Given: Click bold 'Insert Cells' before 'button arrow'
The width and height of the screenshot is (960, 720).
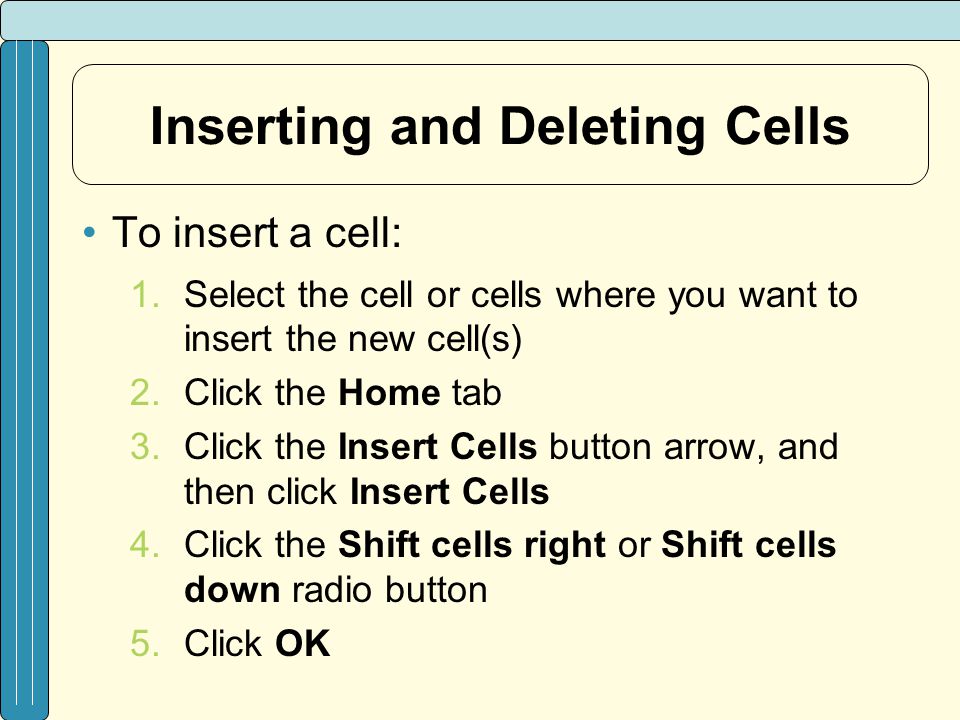Looking at the screenshot, I should coord(437,446).
